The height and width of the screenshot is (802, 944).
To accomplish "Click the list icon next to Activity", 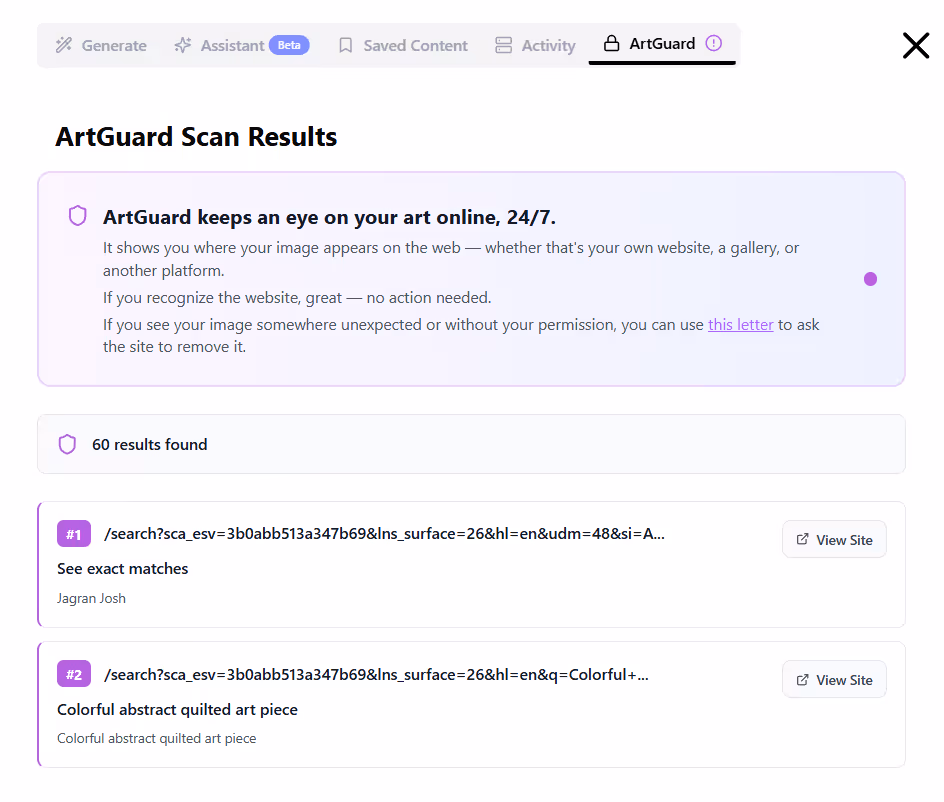I will (x=502, y=45).
